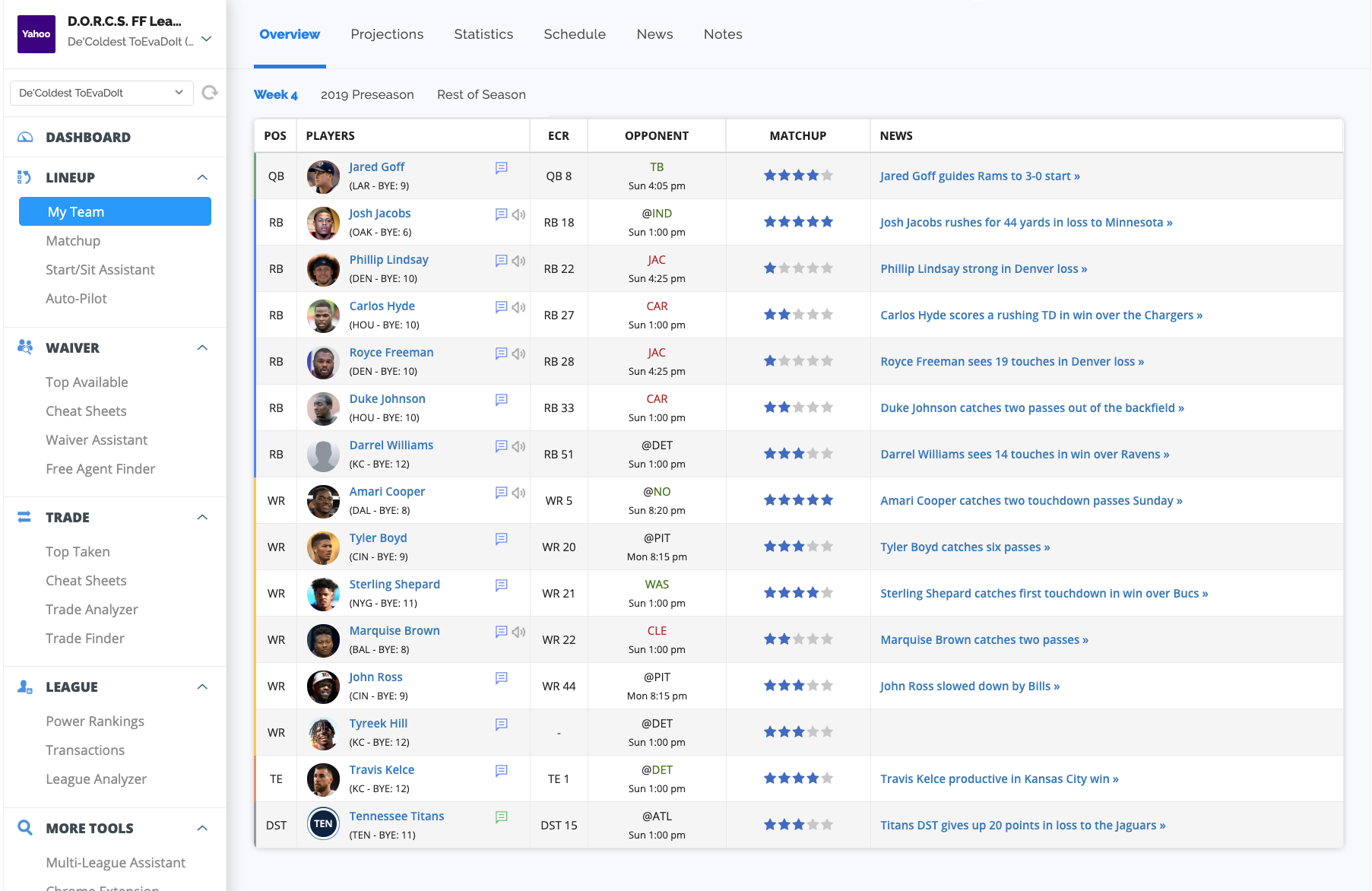The width and height of the screenshot is (1372, 891).
Task: Click Tyreek Hill's player photo
Action: 323,733
